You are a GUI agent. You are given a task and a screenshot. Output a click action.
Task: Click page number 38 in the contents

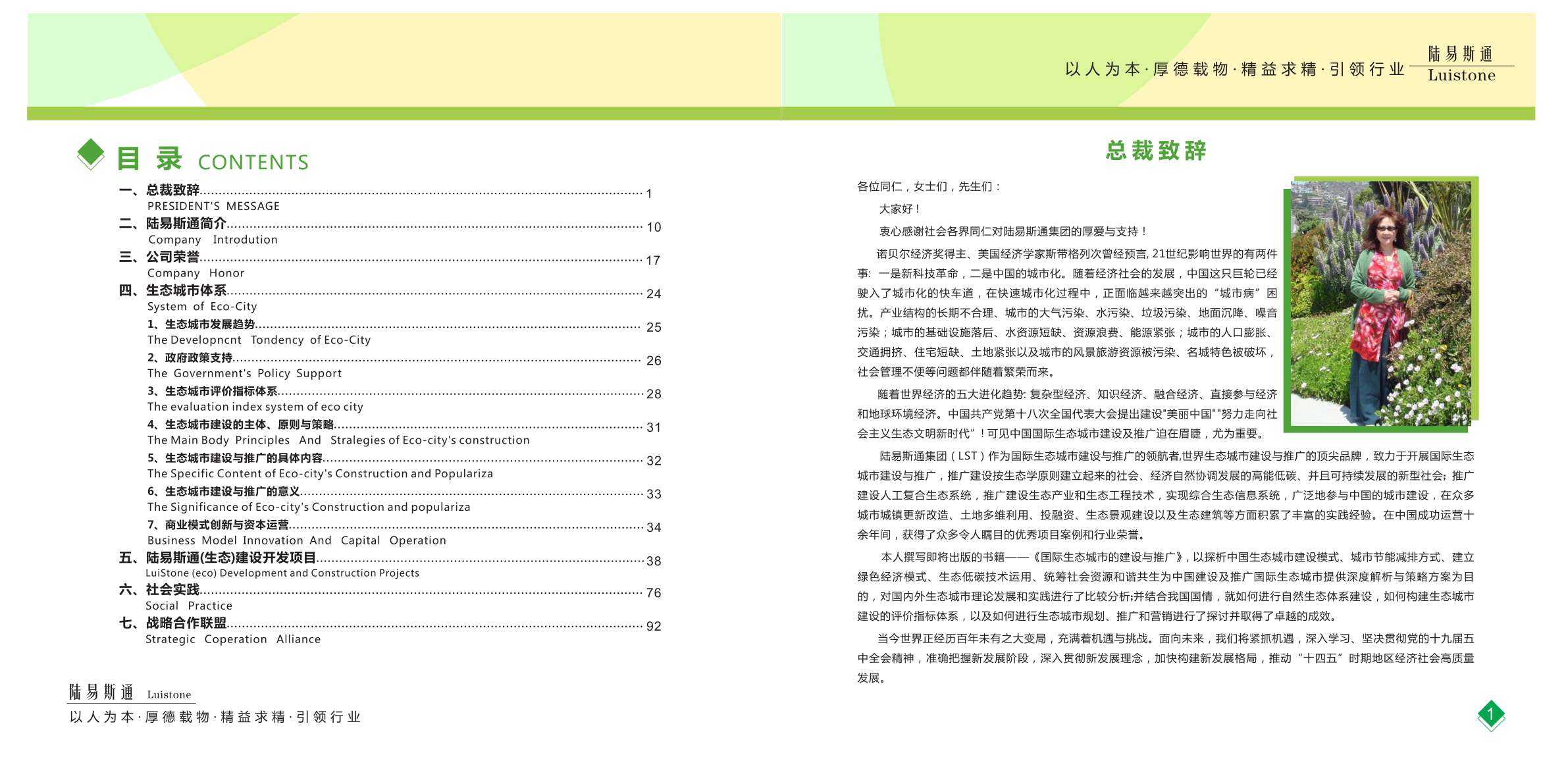click(x=654, y=562)
